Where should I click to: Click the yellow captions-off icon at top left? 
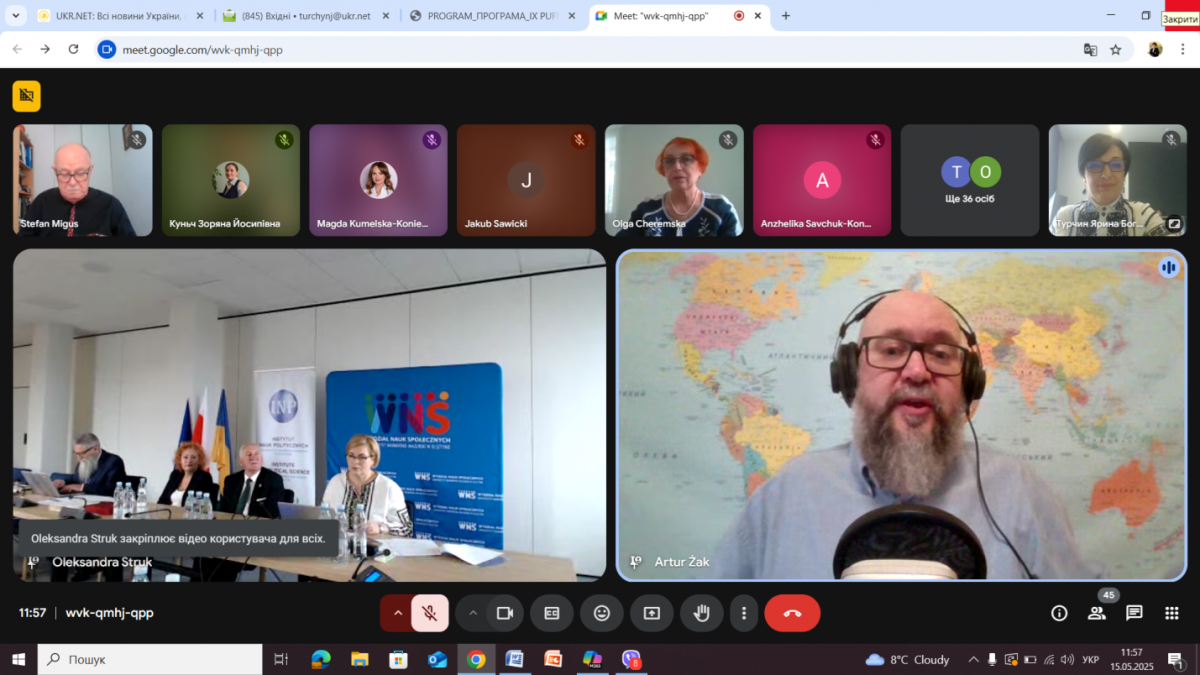tap(27, 96)
